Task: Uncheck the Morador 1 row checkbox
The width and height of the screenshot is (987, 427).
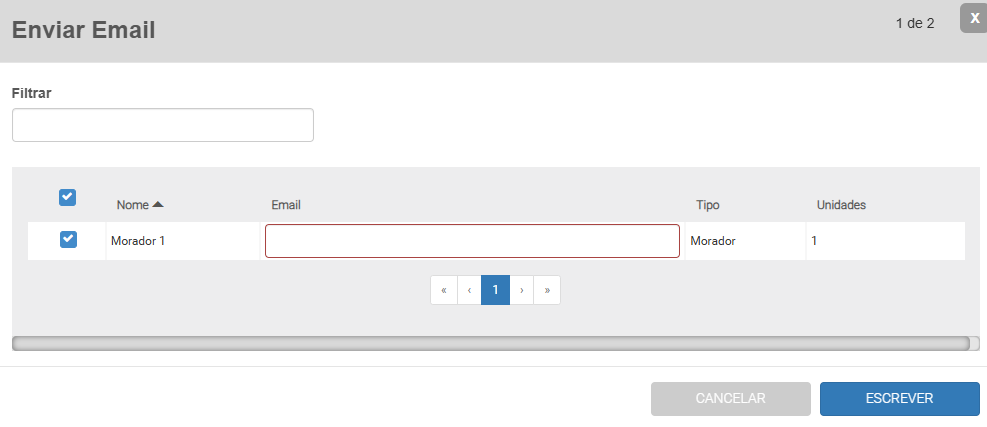Action: point(68,239)
